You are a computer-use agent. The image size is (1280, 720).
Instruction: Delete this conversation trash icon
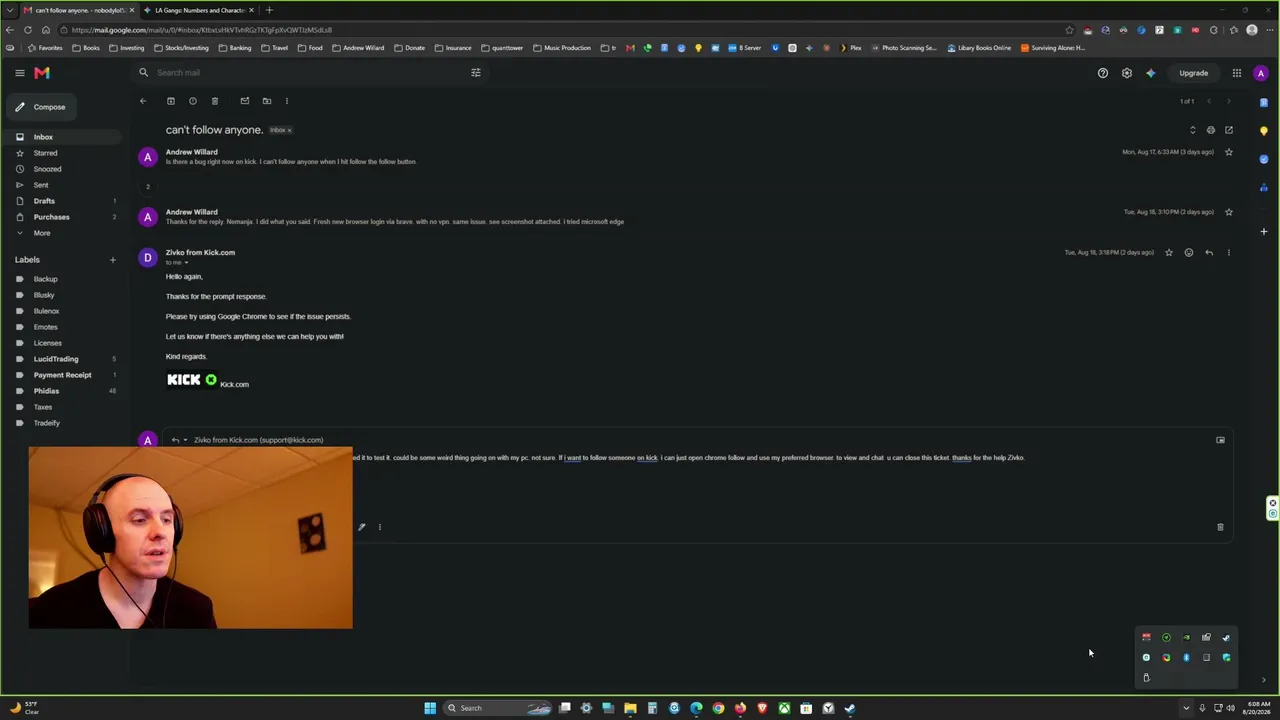tap(215, 101)
